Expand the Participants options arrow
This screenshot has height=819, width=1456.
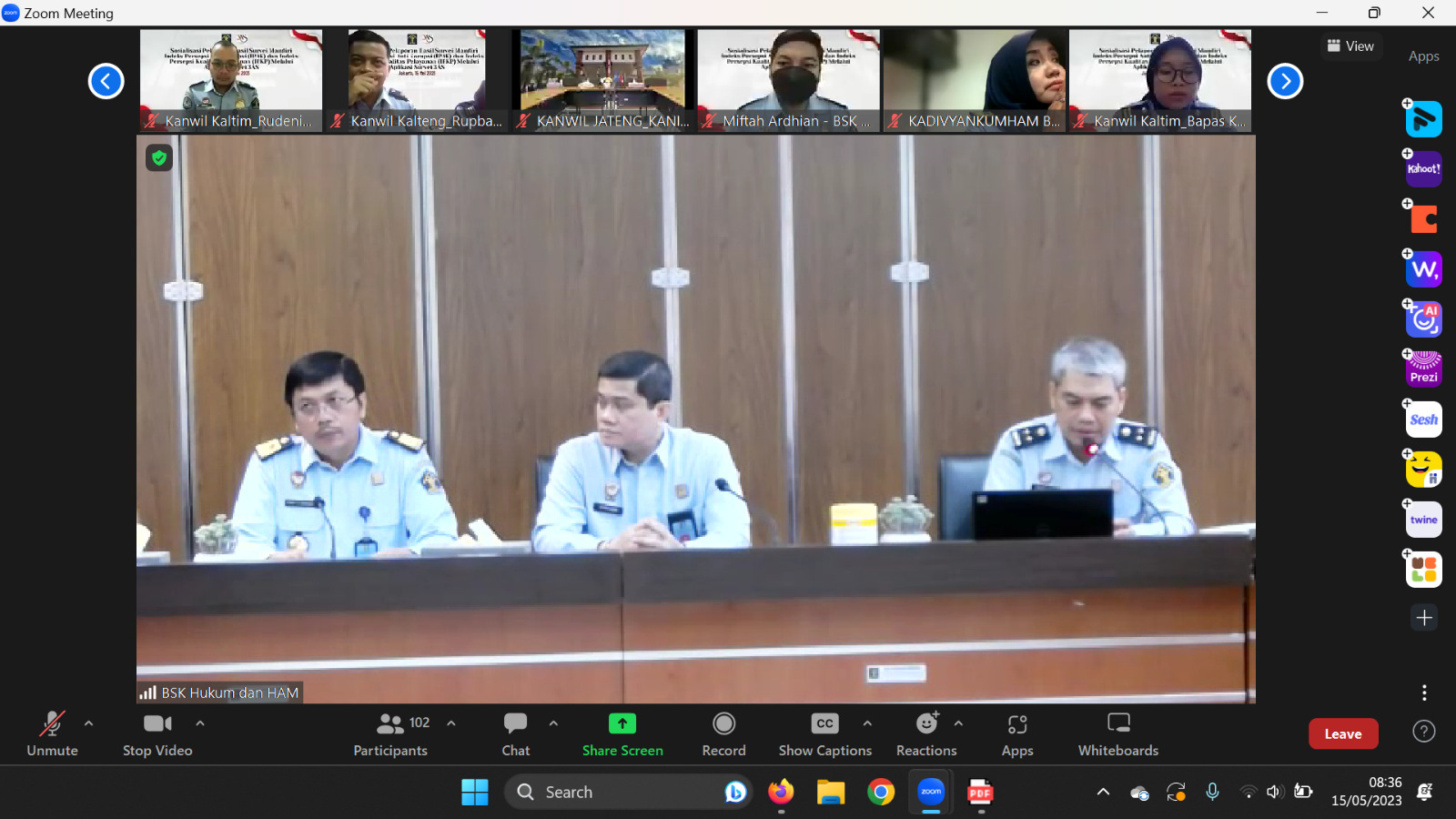(x=450, y=723)
